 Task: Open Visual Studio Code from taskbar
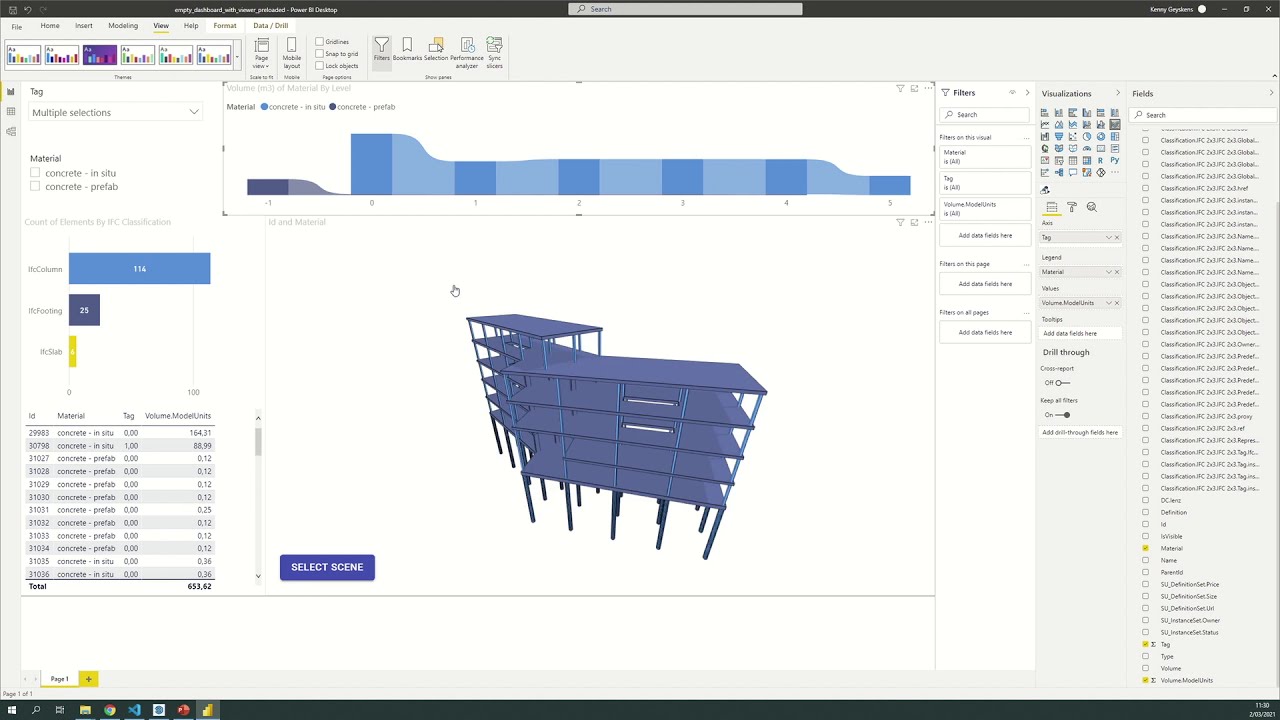click(134, 710)
